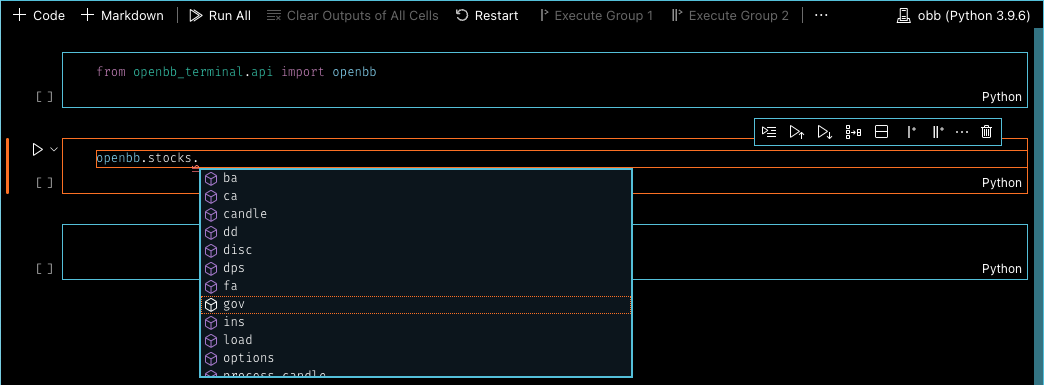Change the second cell's Python language label

[1001, 183]
